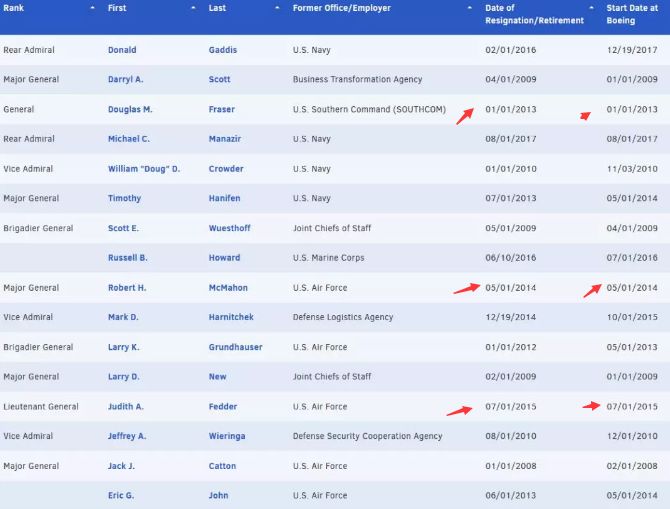
Task: Open the Eric G. link
Action: (x=121, y=495)
